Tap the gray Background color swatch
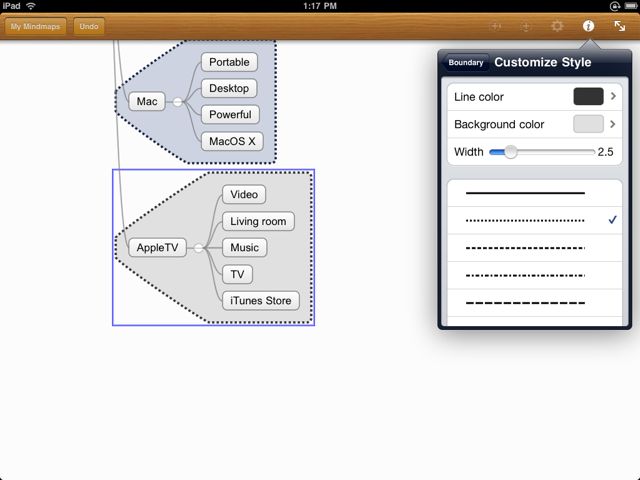The width and height of the screenshot is (640, 480). 588,124
